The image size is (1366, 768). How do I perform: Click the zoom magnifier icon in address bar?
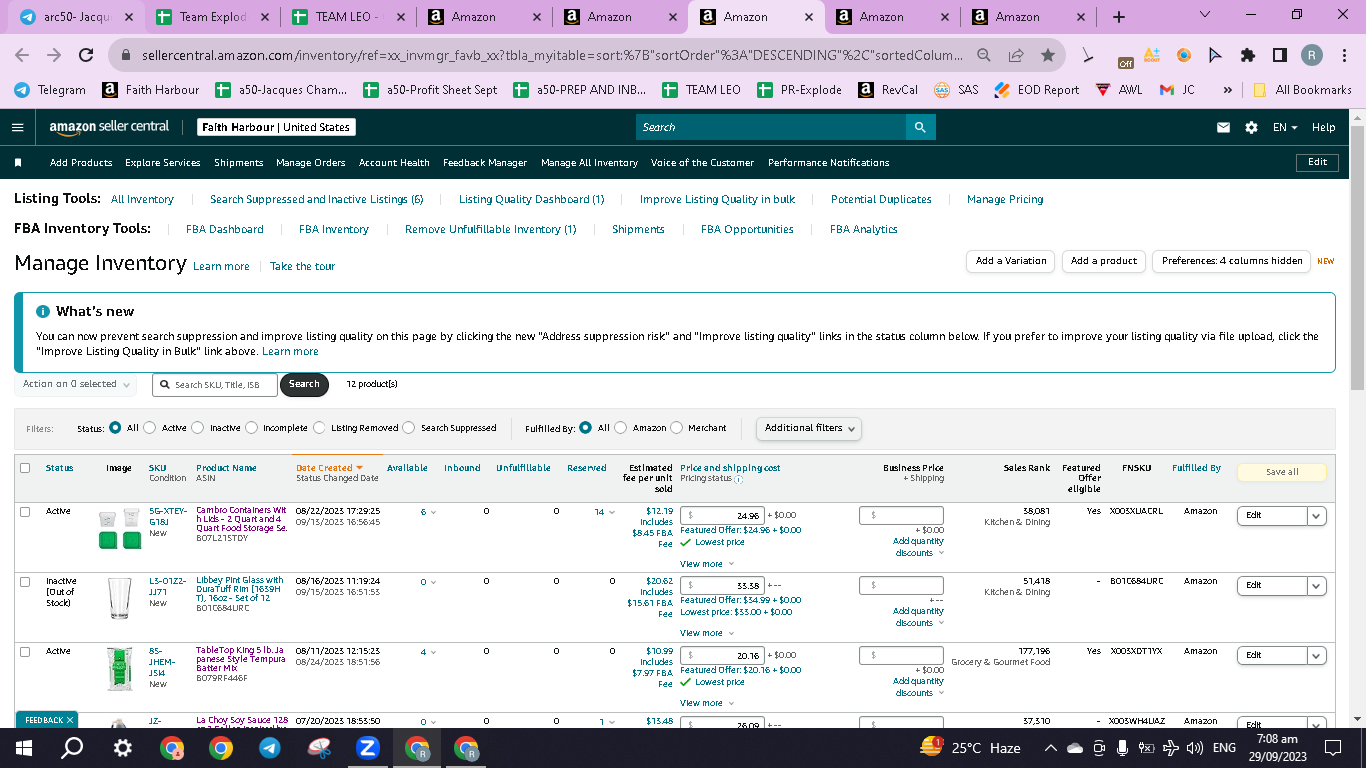point(984,56)
